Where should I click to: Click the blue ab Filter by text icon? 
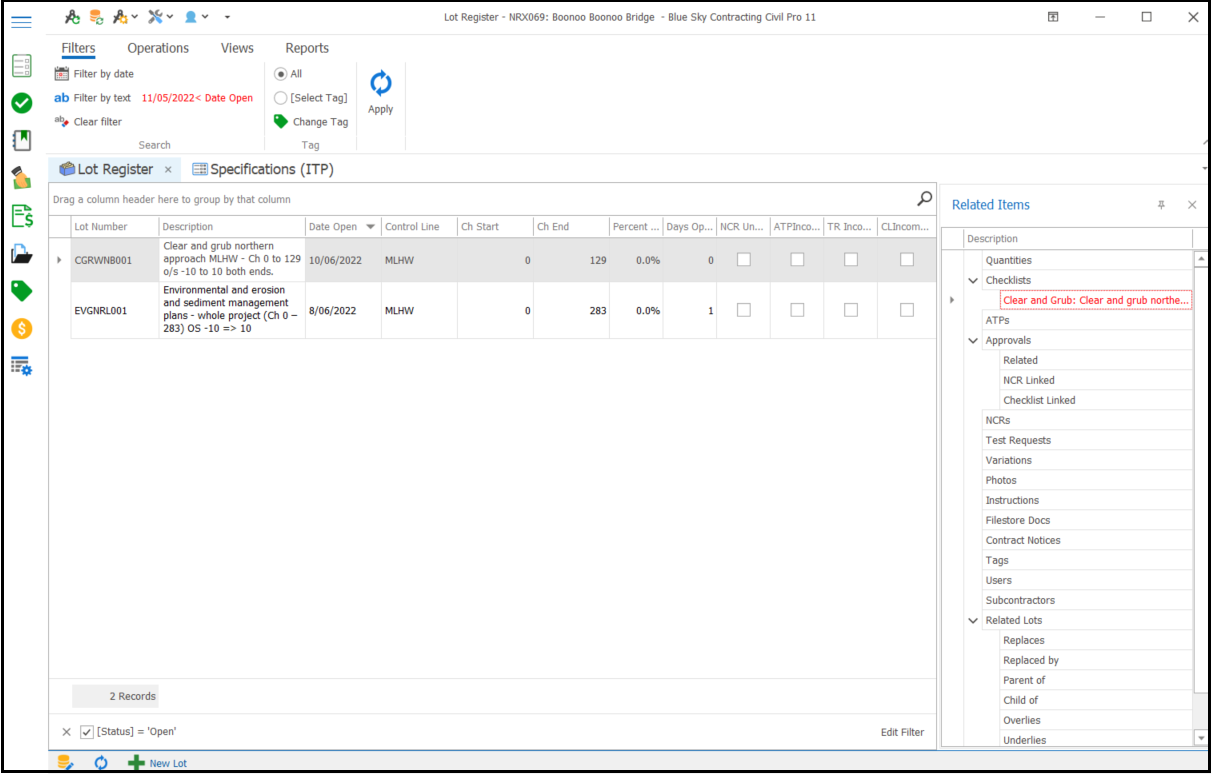61,98
